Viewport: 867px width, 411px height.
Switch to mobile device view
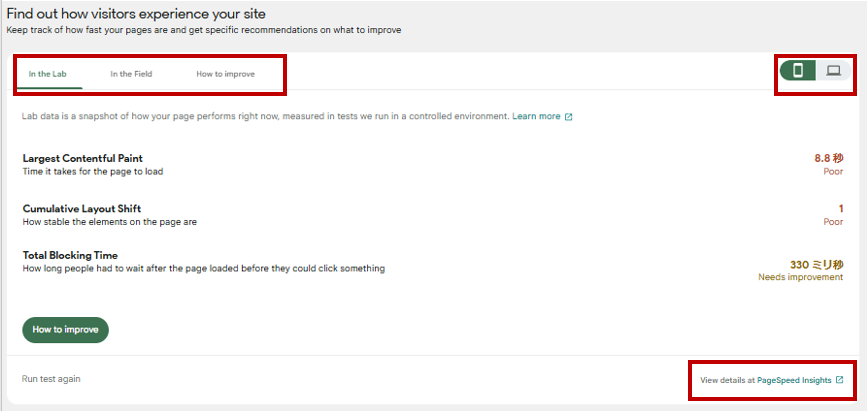(798, 70)
